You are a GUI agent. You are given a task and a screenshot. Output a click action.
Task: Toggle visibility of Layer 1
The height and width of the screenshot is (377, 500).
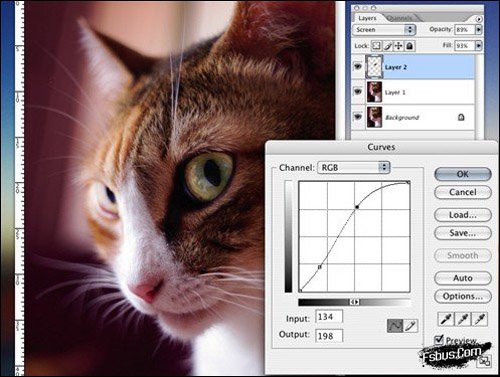[x=358, y=91]
